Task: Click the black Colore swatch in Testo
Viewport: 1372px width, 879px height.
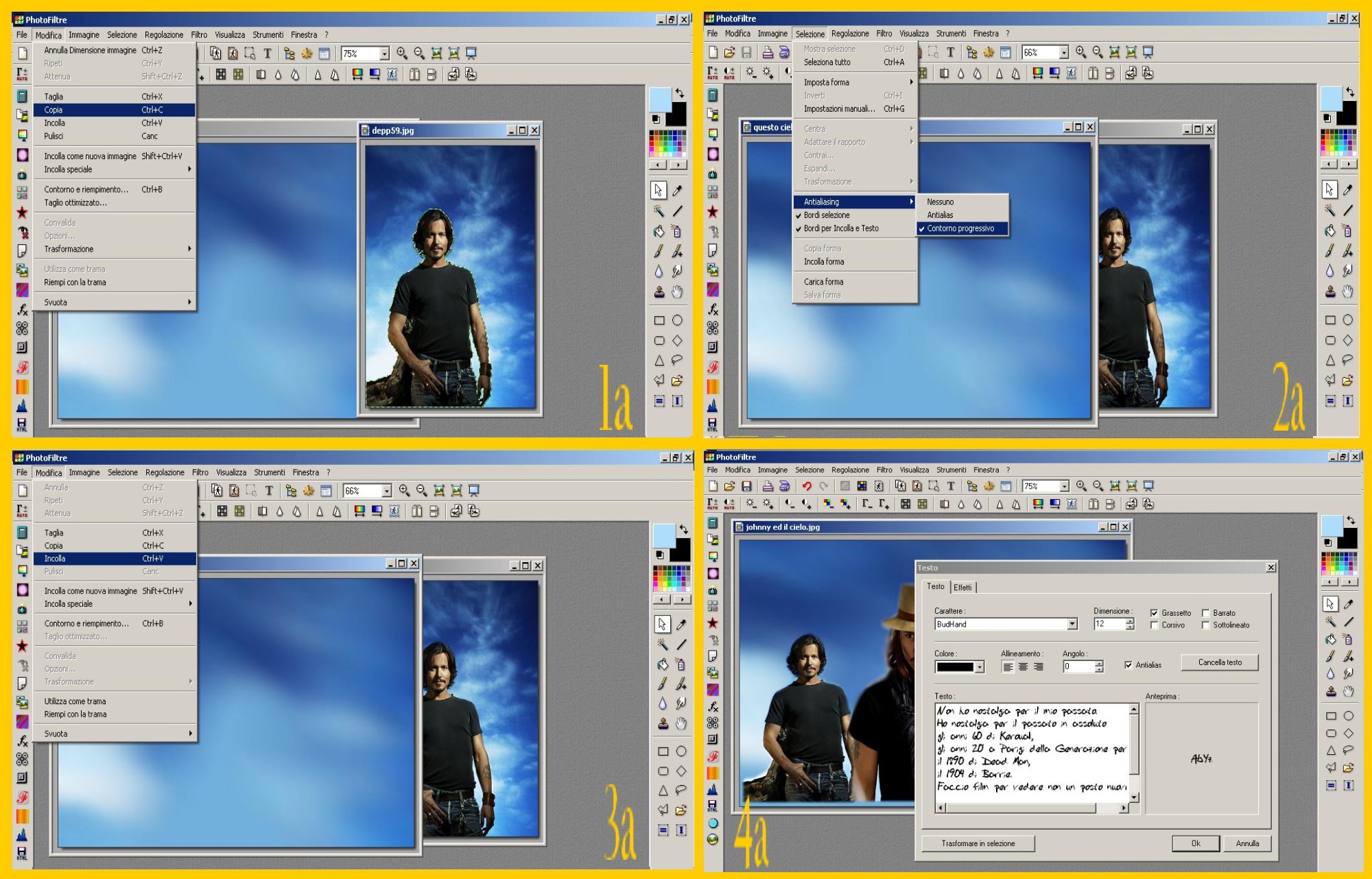Action: click(955, 667)
